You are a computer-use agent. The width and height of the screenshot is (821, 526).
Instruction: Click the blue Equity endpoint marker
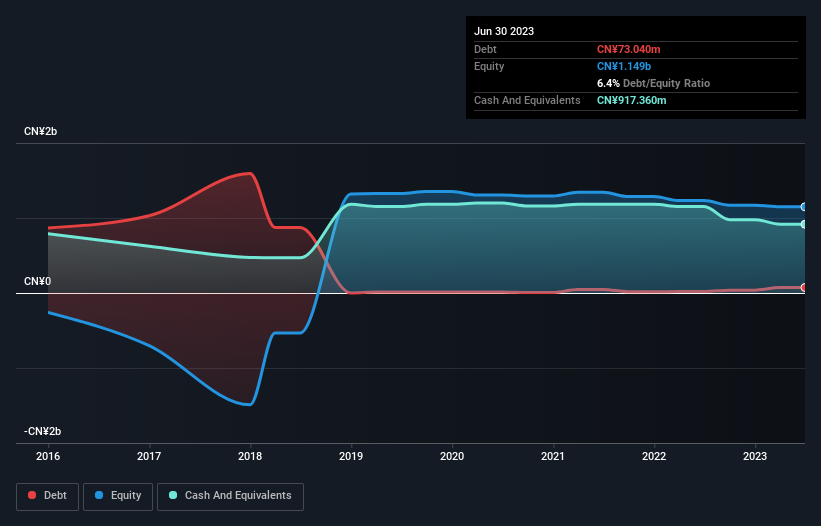point(803,207)
